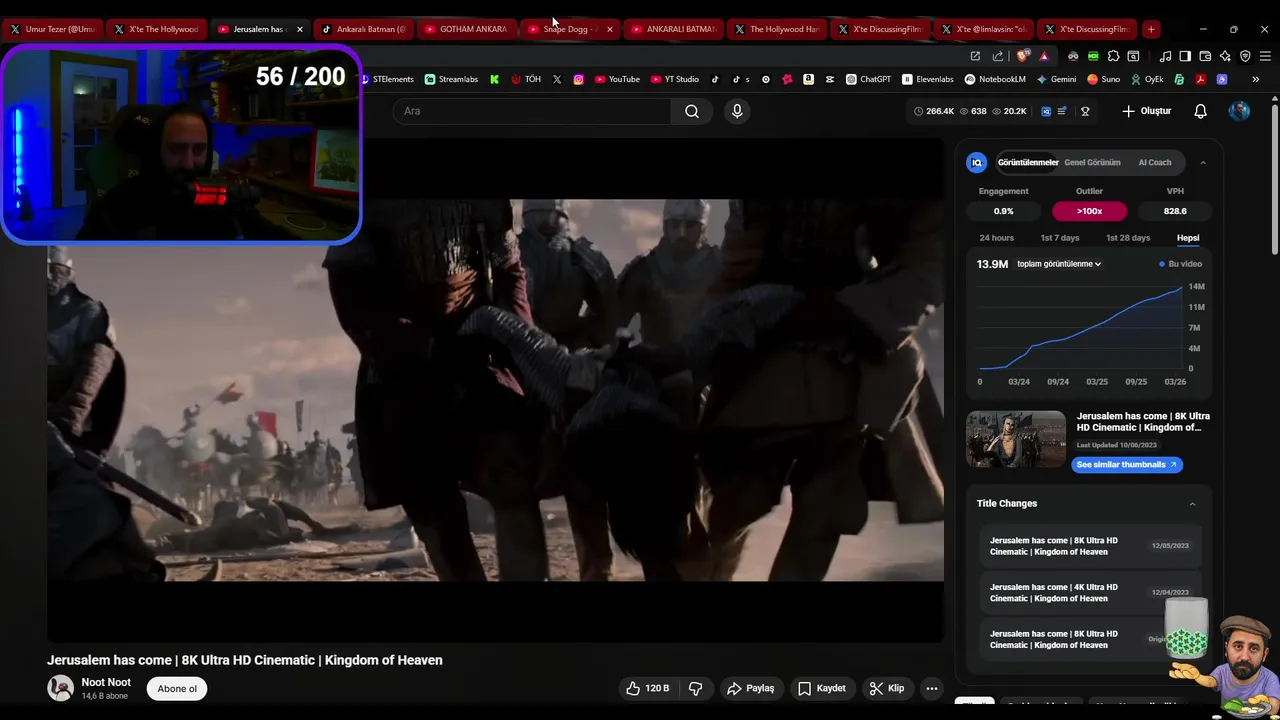Open the account avatar menu
1280x720 pixels.
[1239, 111]
